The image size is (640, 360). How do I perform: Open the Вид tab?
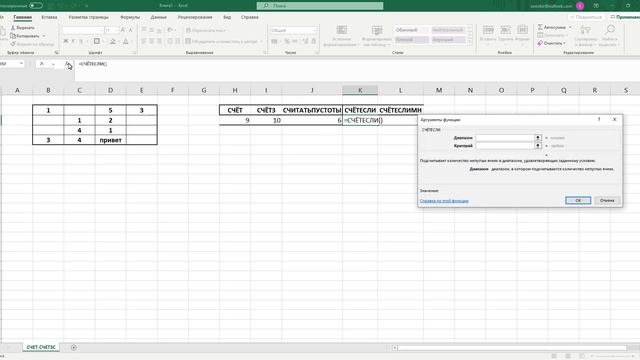pos(227,17)
